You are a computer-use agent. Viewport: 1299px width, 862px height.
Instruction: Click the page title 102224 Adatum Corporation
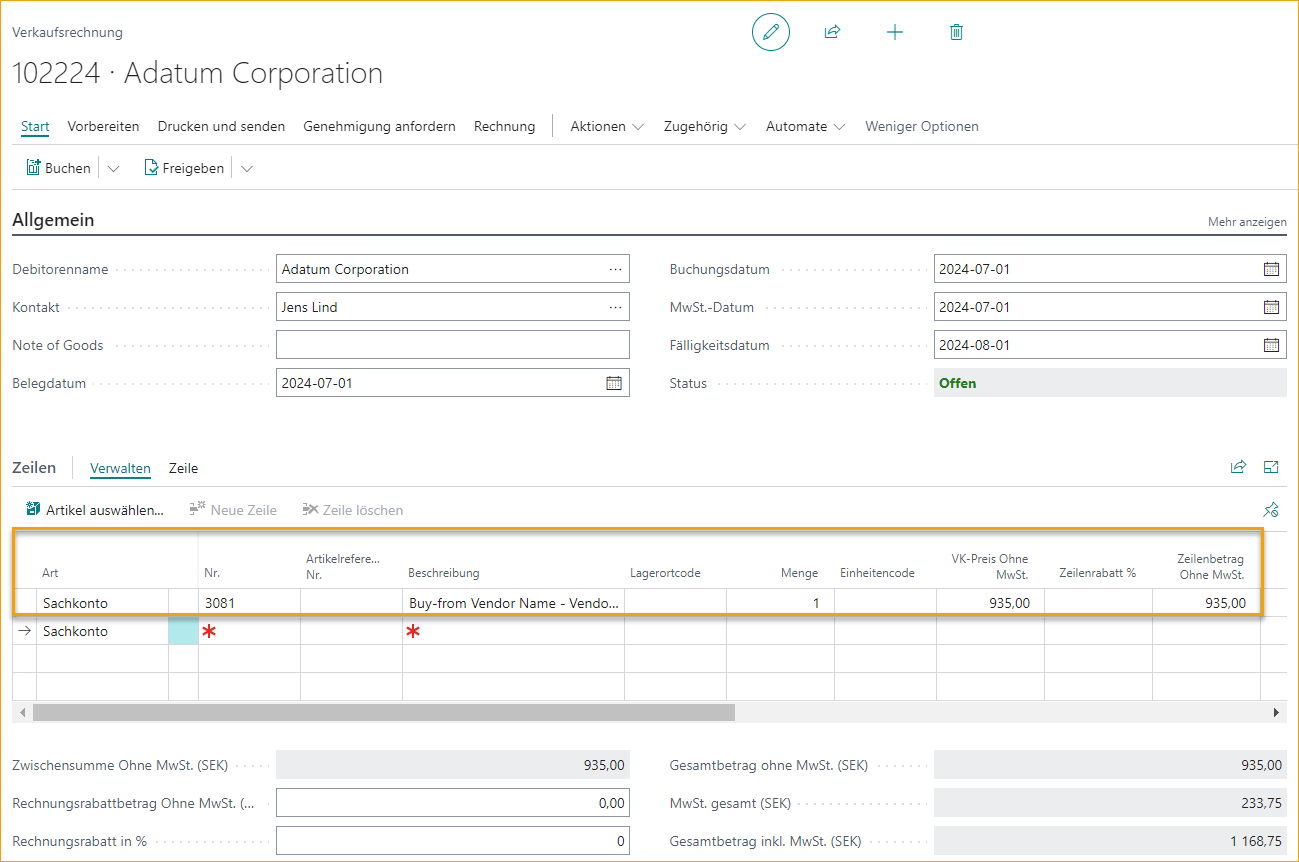[x=197, y=73]
